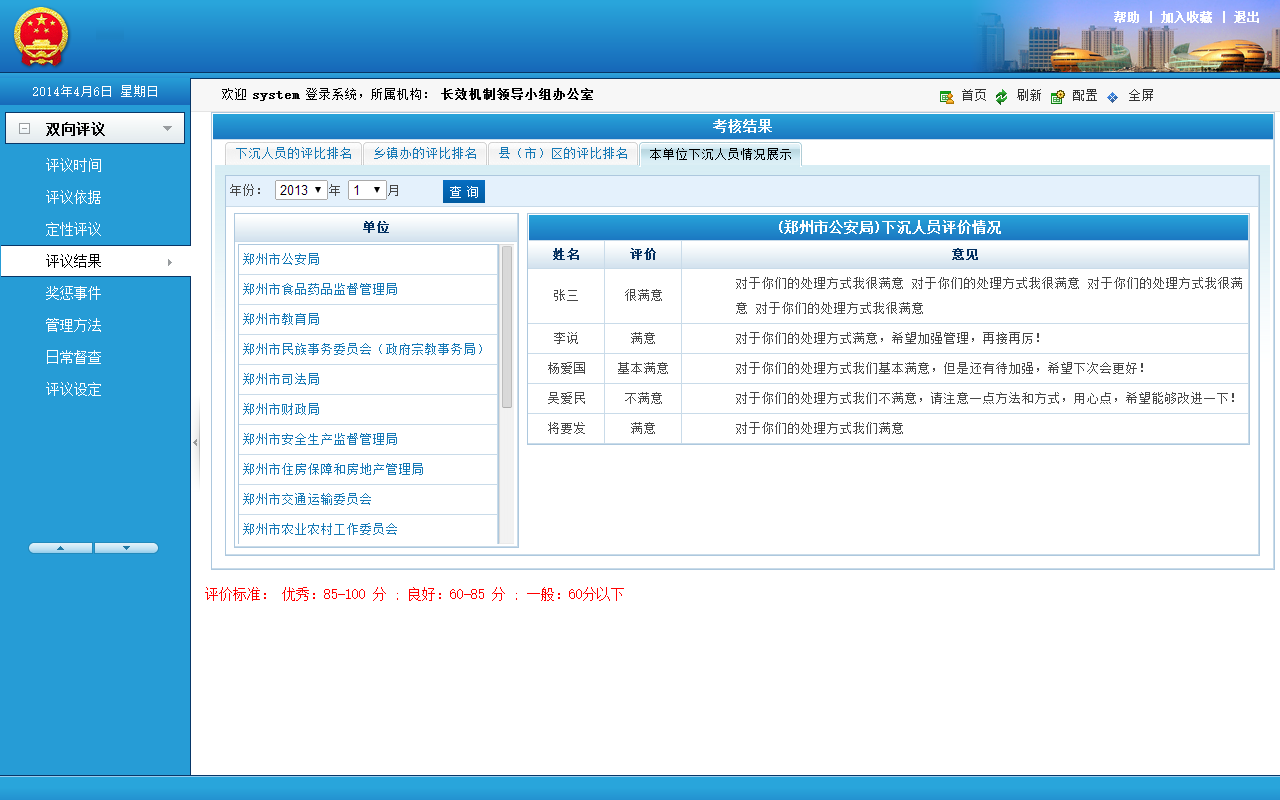Screen dimensions: 1280x800
Task: Click the 不满意 rating cell
Action: (643, 398)
